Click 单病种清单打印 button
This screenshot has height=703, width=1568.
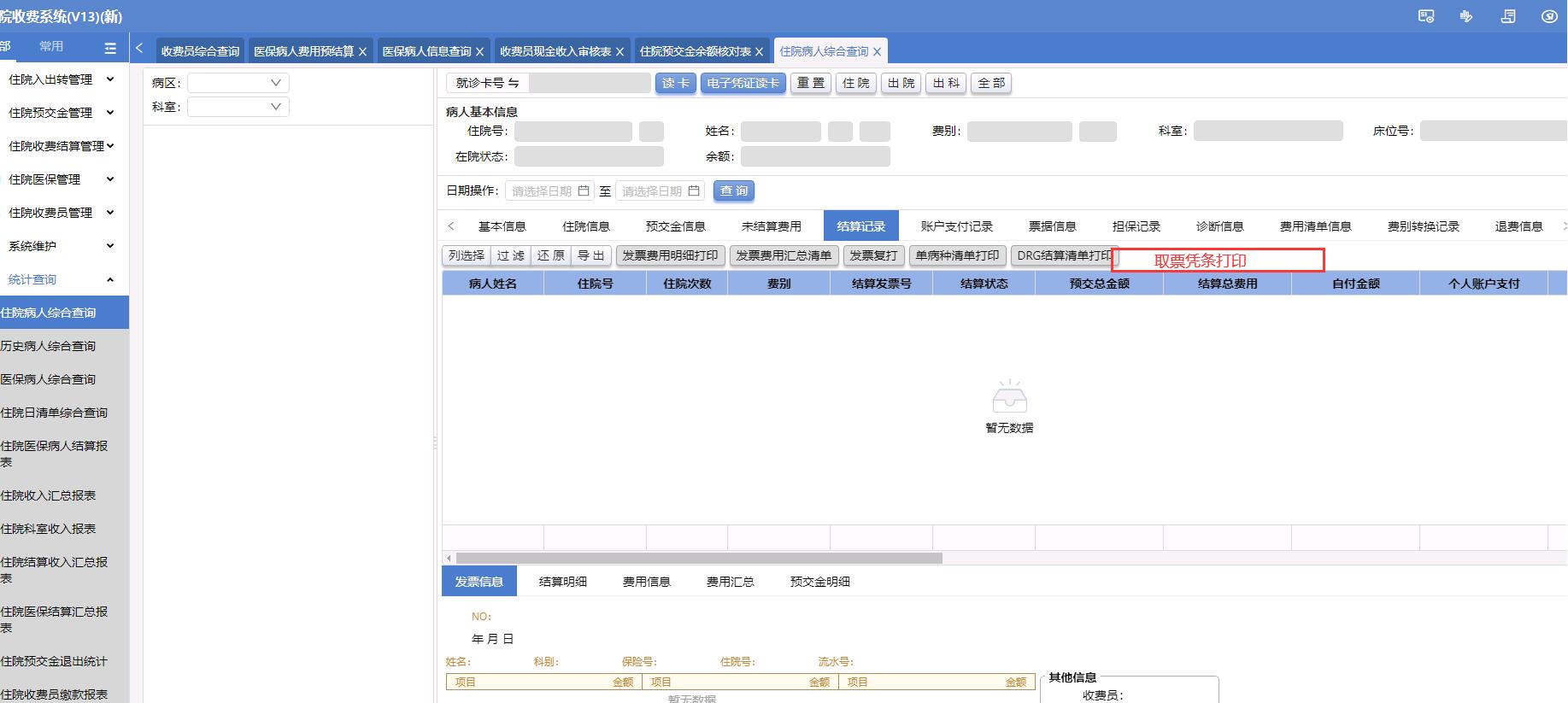pyautogui.click(x=957, y=255)
